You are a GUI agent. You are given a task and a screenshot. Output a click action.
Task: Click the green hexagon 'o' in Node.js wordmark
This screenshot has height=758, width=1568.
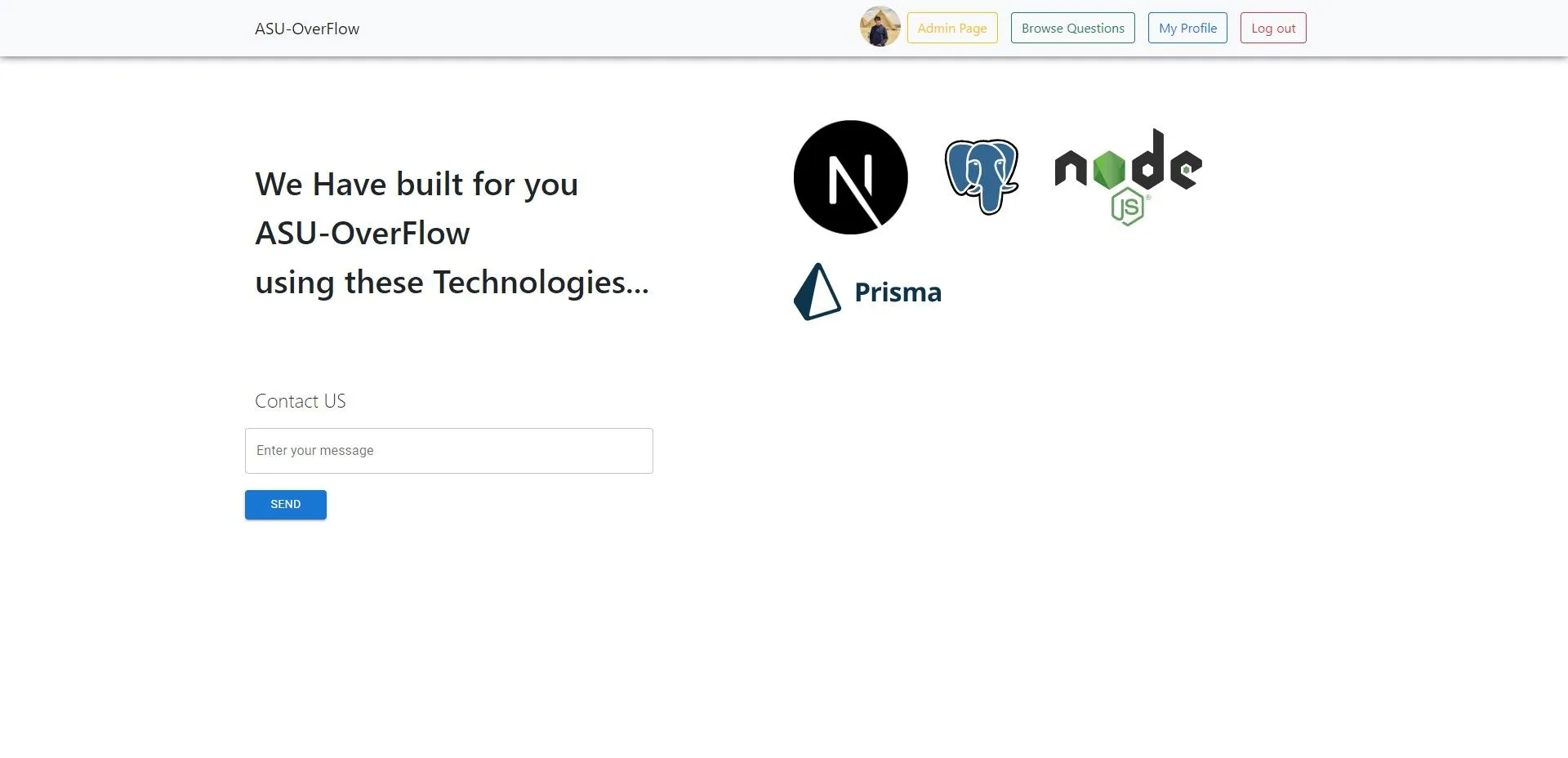click(1109, 168)
